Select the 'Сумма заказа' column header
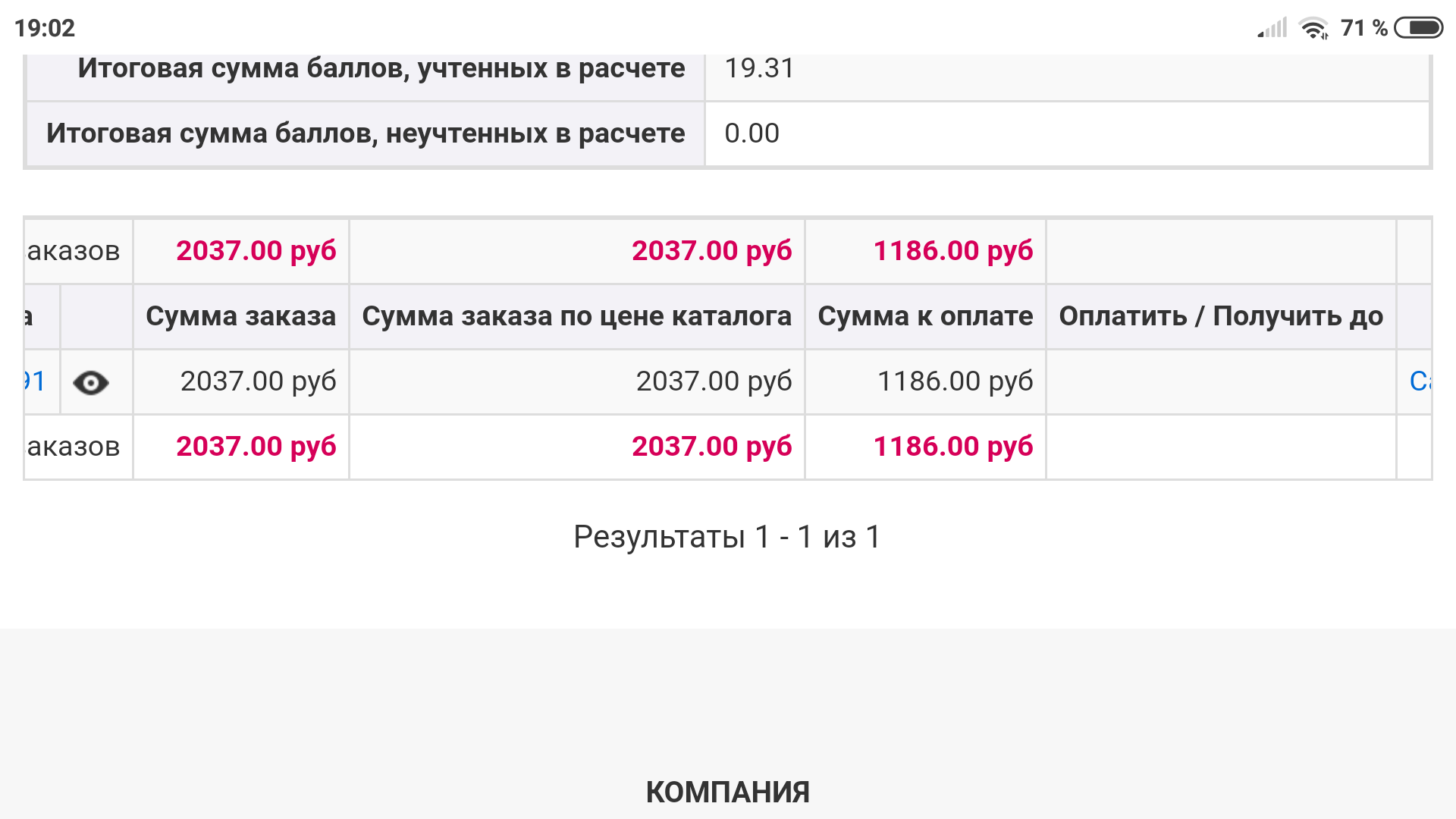 point(240,316)
